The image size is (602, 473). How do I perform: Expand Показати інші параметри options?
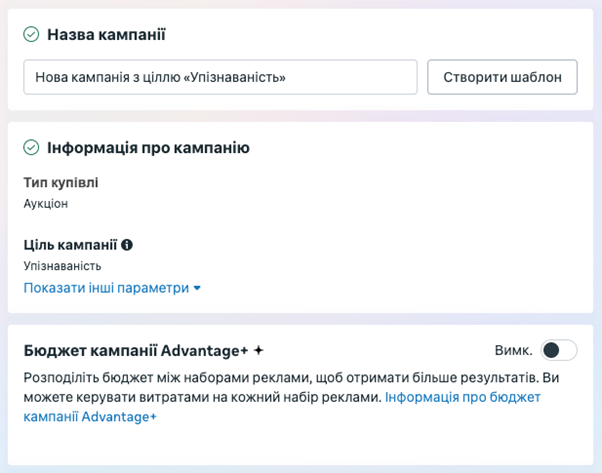106,288
